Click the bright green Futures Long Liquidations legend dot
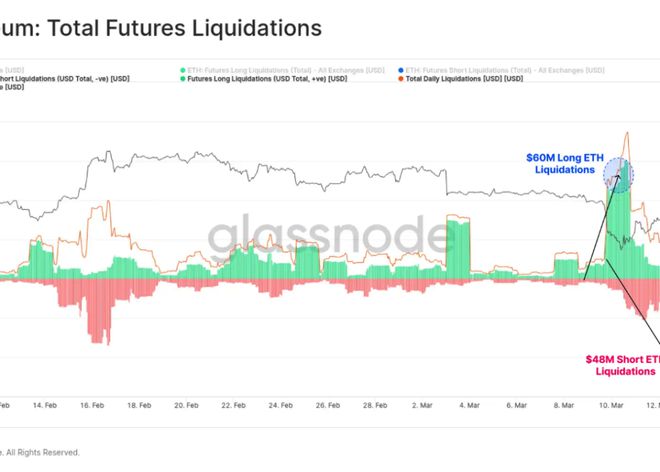The height and width of the screenshot is (472, 660). [183, 78]
